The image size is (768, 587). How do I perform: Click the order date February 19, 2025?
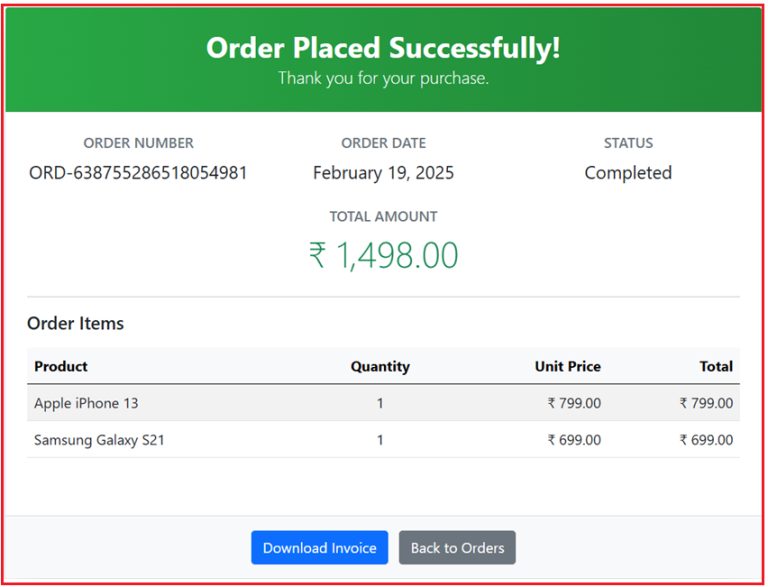tap(383, 173)
